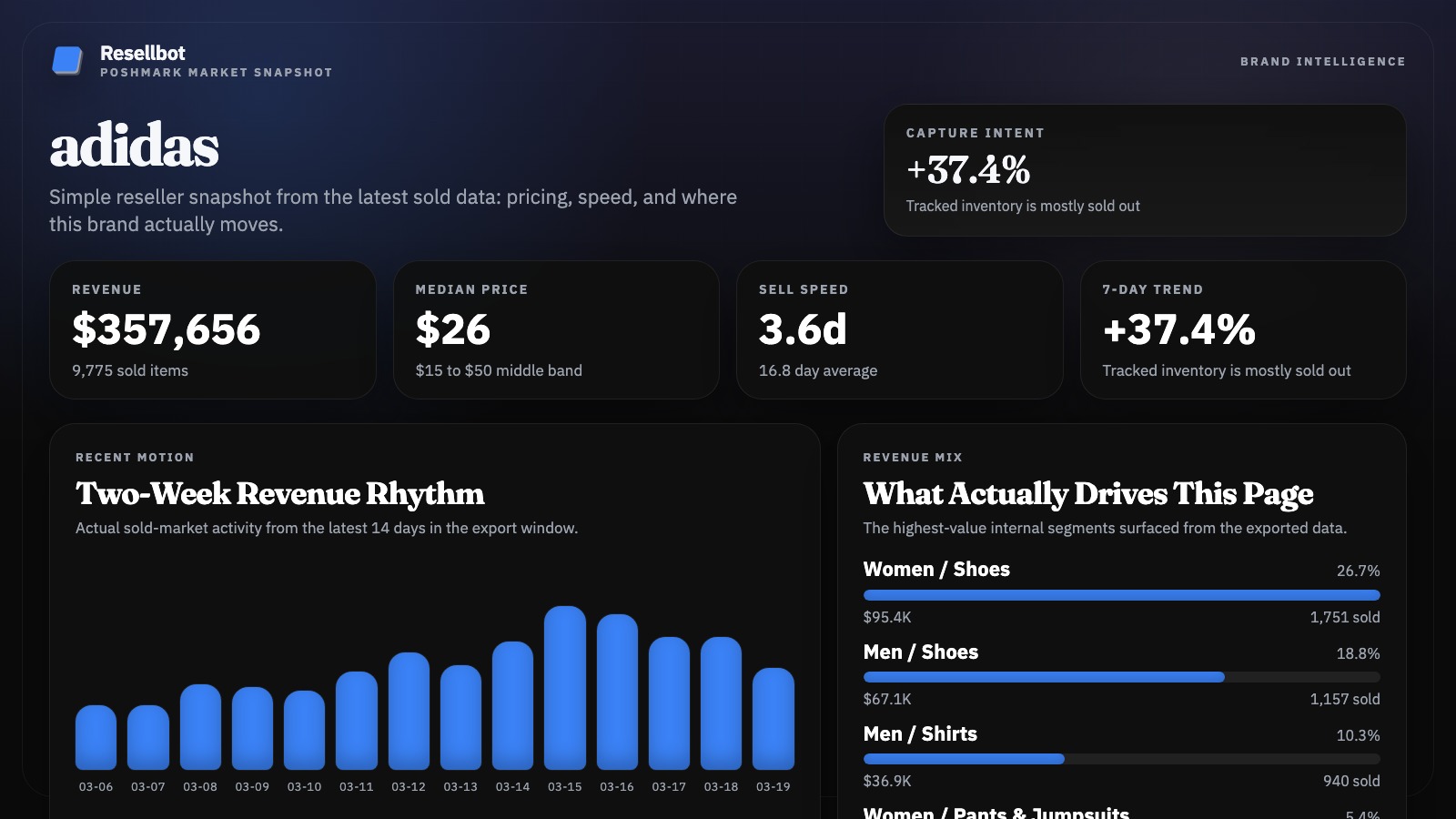Viewport: 1456px width, 819px height.
Task: Click the adidas brand heading
Action: pyautogui.click(x=135, y=146)
